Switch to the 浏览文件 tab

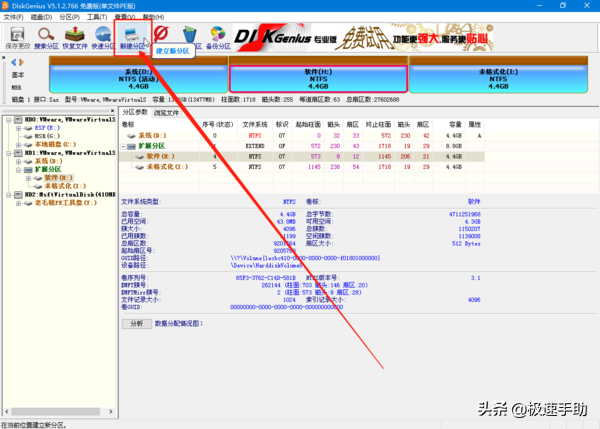pos(166,113)
